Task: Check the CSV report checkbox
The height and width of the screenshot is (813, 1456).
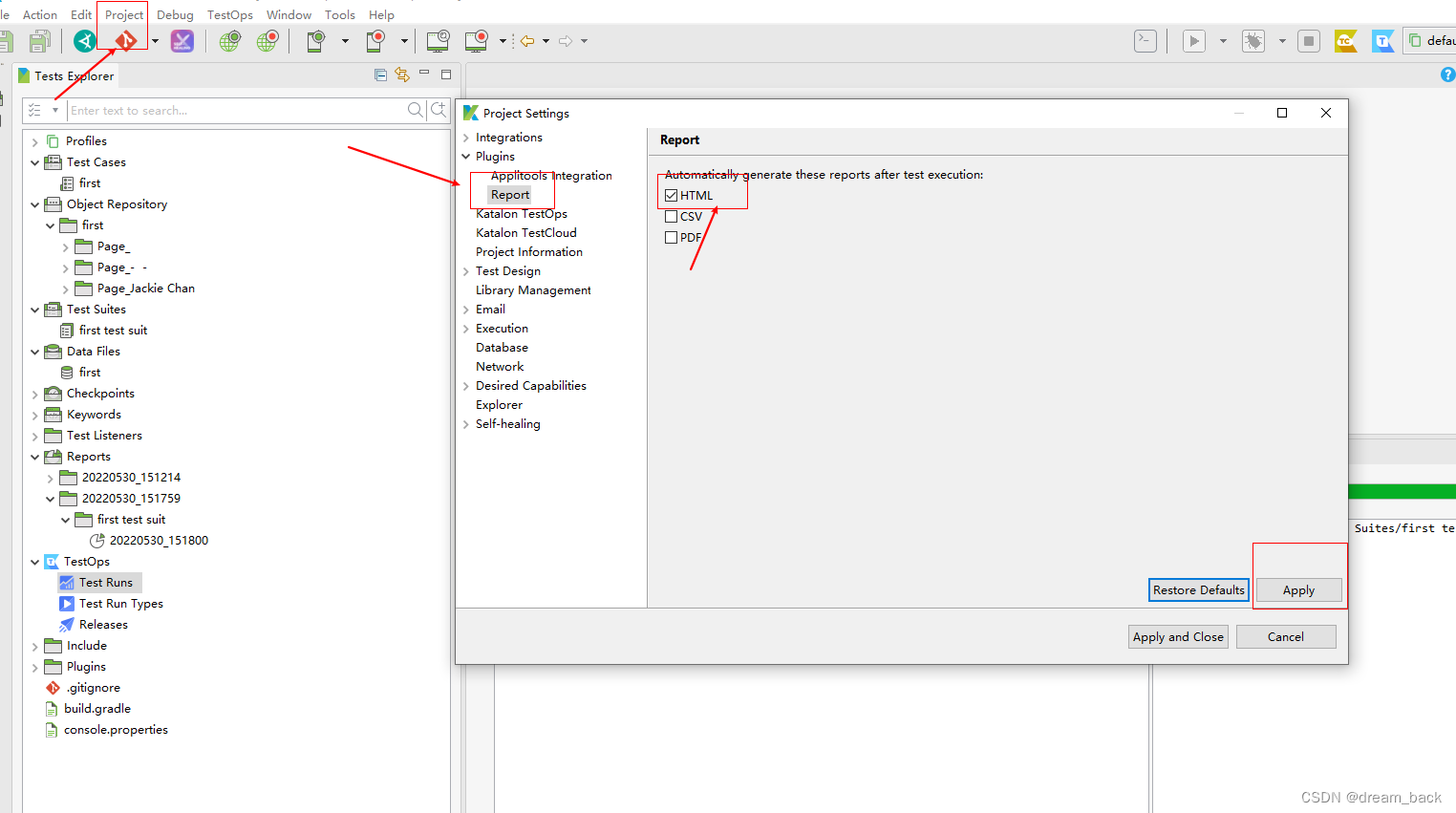Action: (x=671, y=216)
